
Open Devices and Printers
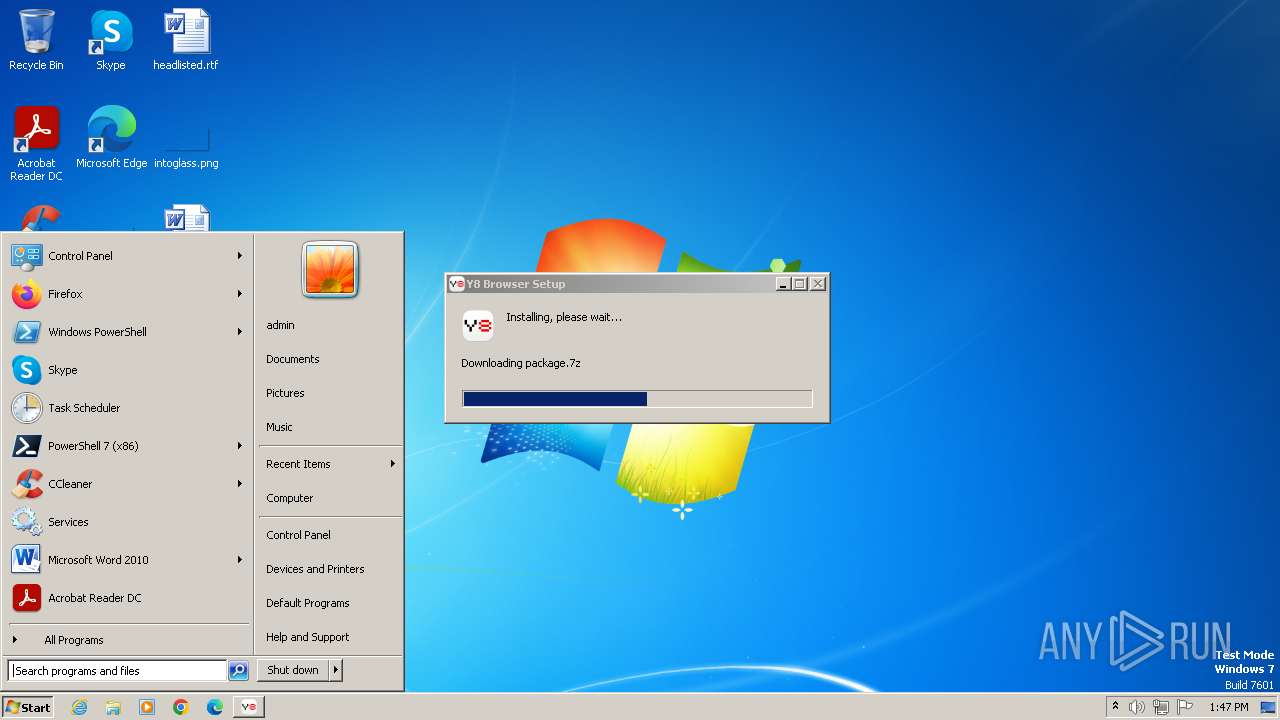tap(315, 569)
